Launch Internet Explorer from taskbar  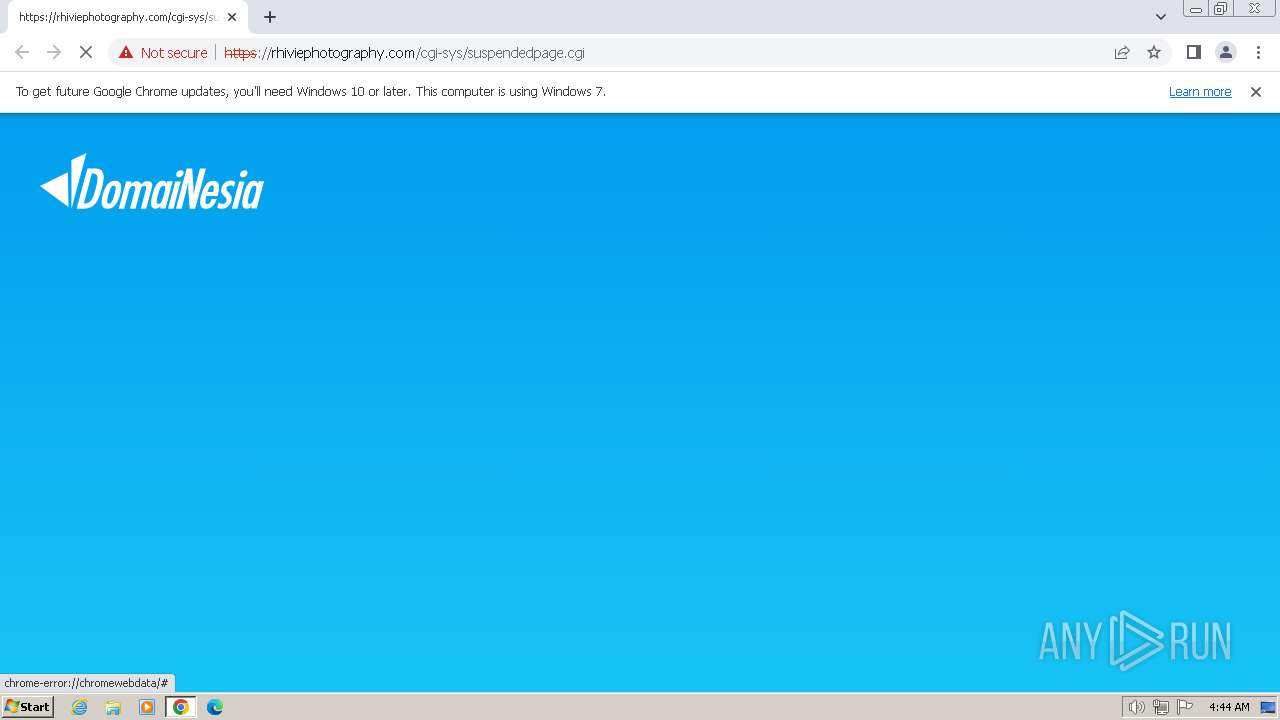[x=80, y=707]
